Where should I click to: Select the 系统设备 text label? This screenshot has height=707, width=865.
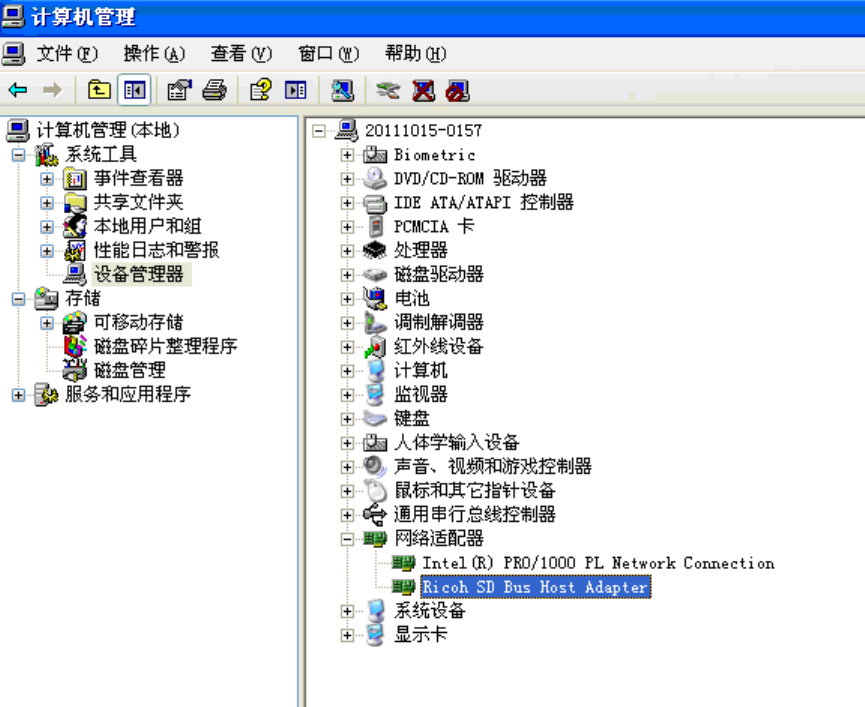tap(429, 610)
